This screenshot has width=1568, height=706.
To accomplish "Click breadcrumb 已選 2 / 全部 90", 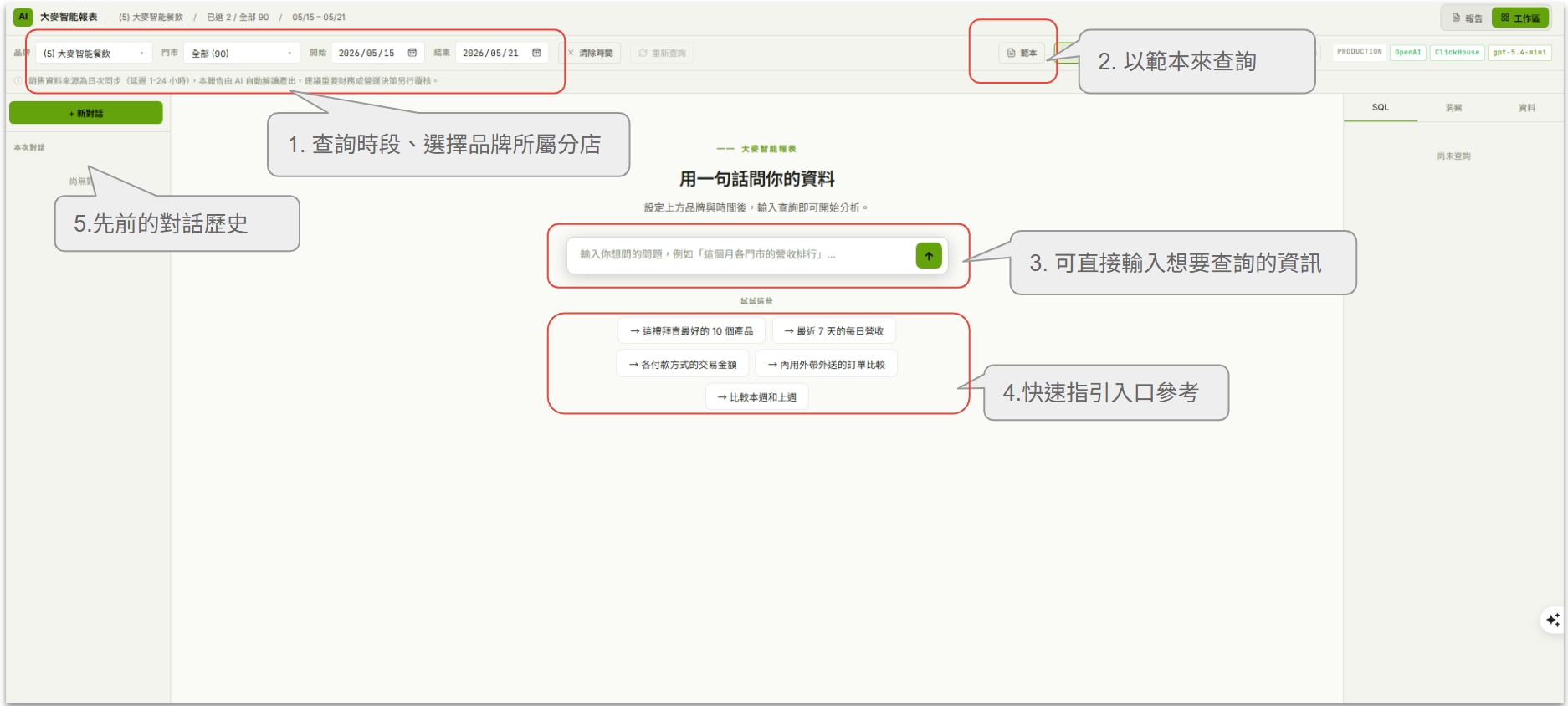I will pyautogui.click(x=238, y=18).
